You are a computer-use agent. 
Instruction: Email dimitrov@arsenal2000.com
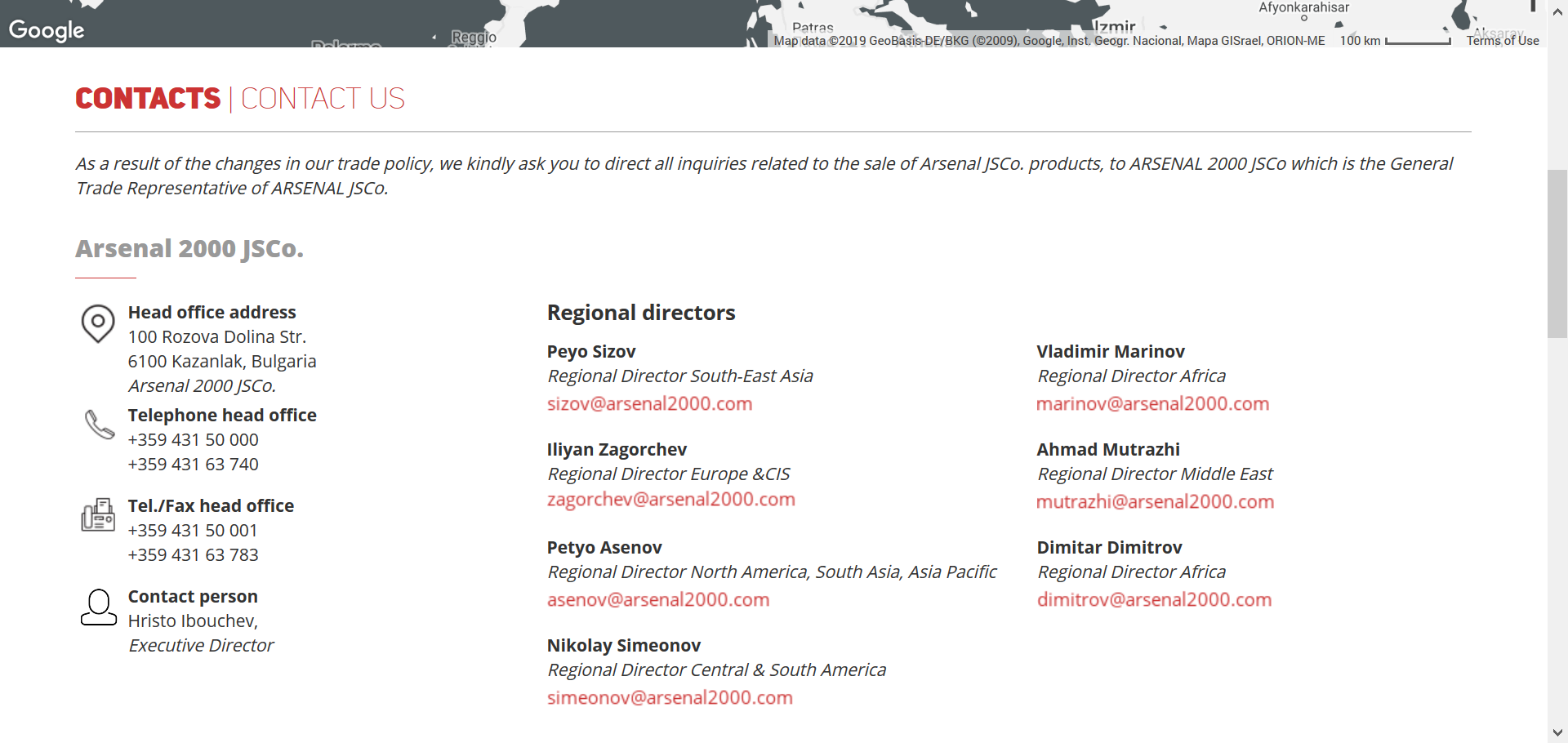tap(1154, 599)
